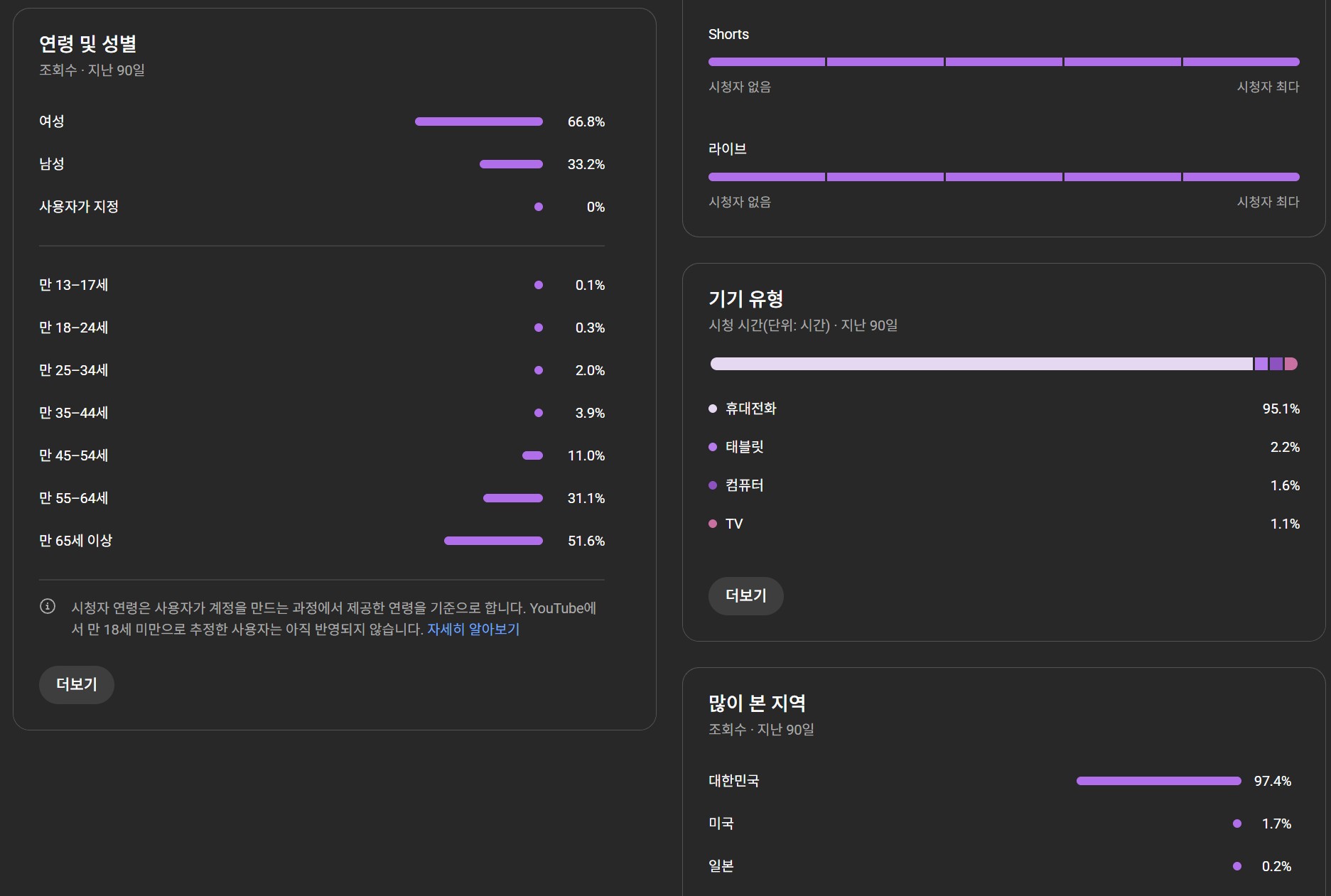Click the first segment of Shorts bar
Viewport: 1331px width, 896px height.
point(767,62)
